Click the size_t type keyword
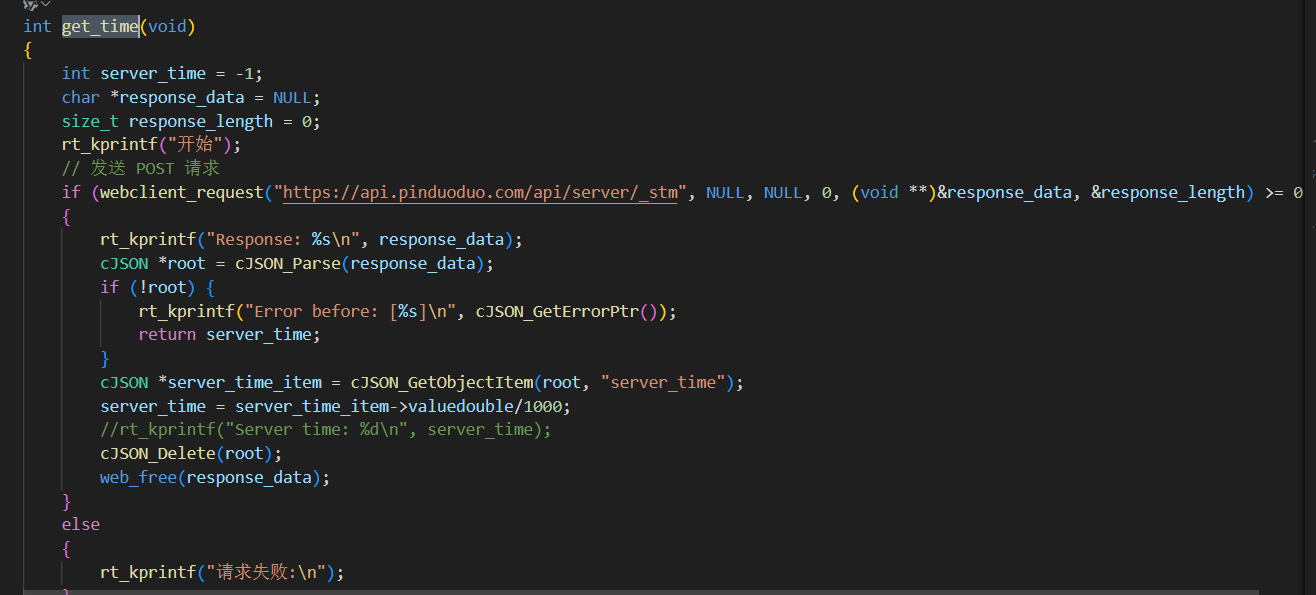Image resolution: width=1316 pixels, height=595 pixels. pos(90,122)
